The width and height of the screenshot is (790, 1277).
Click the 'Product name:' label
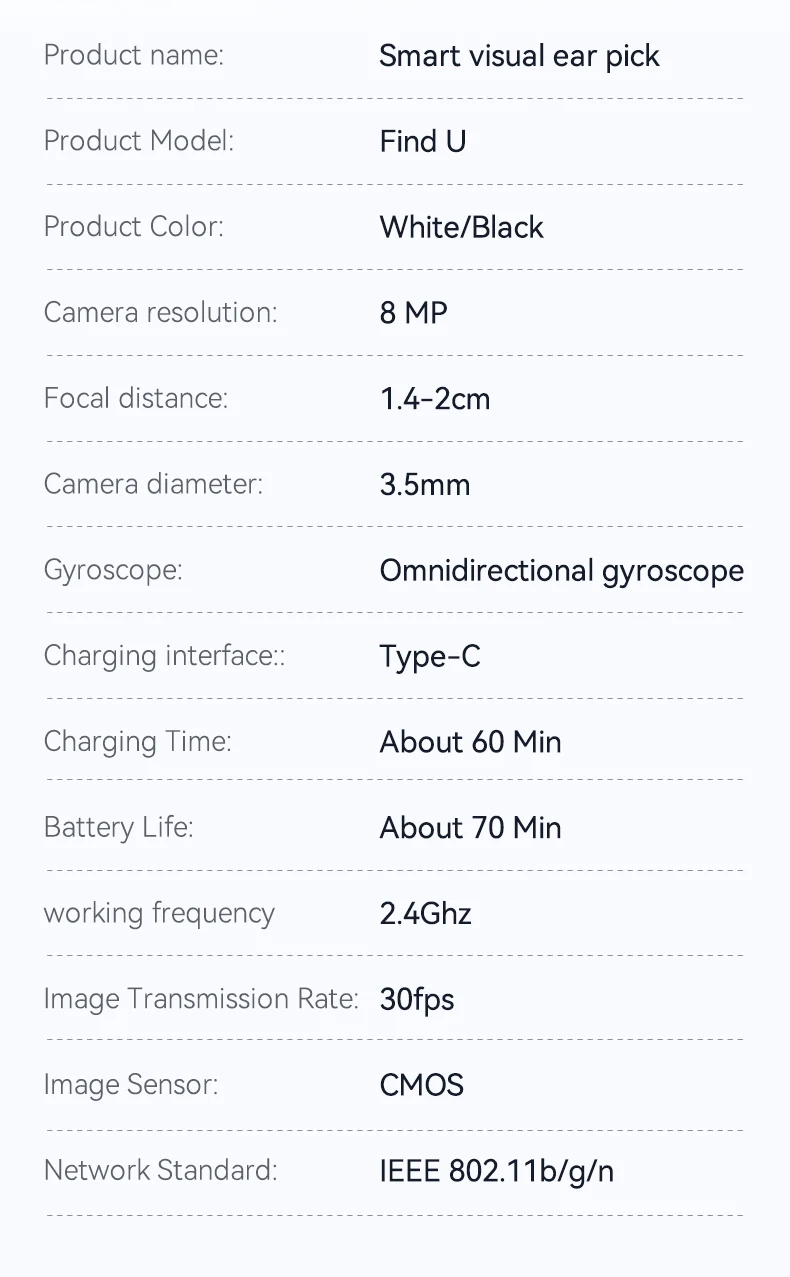(x=134, y=56)
